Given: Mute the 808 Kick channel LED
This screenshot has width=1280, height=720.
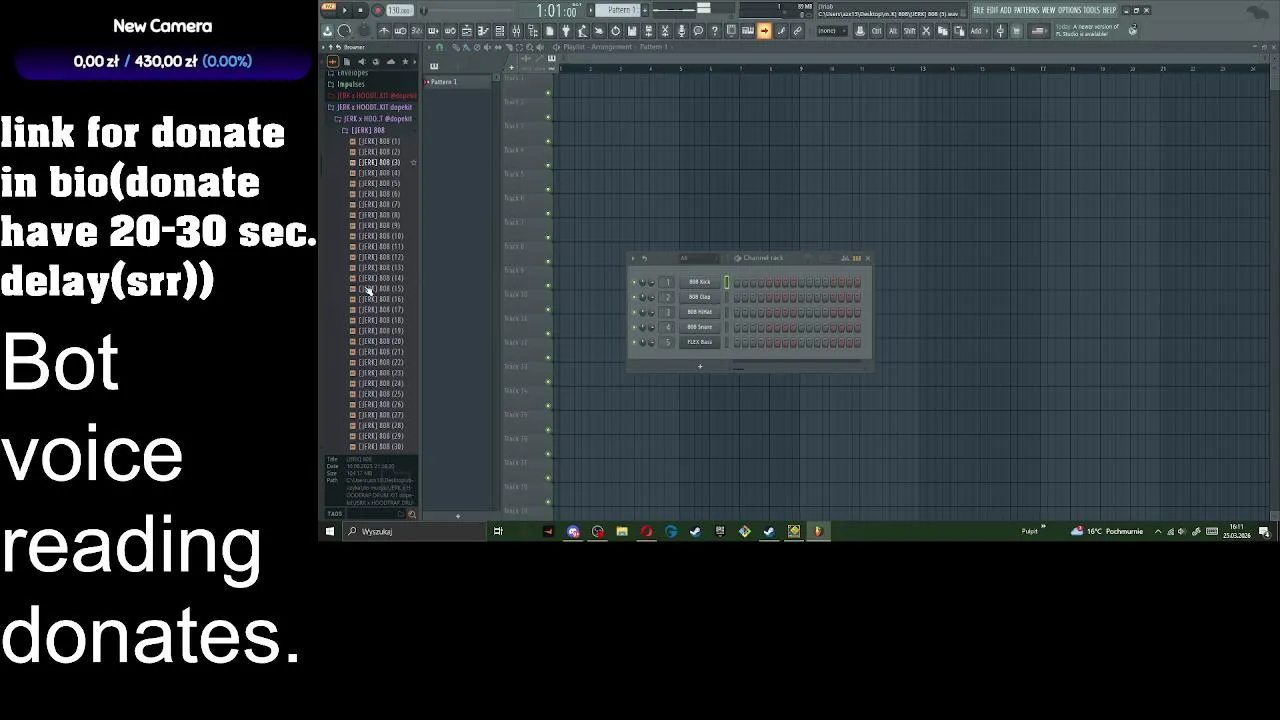Looking at the screenshot, I should tap(634, 282).
